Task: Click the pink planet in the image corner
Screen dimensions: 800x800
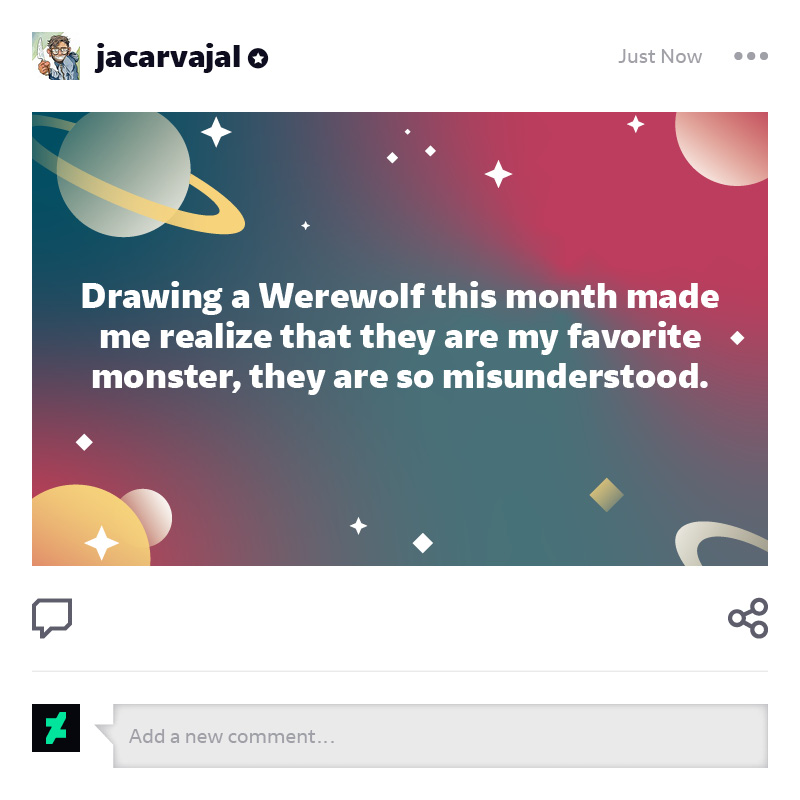Action: point(721,148)
